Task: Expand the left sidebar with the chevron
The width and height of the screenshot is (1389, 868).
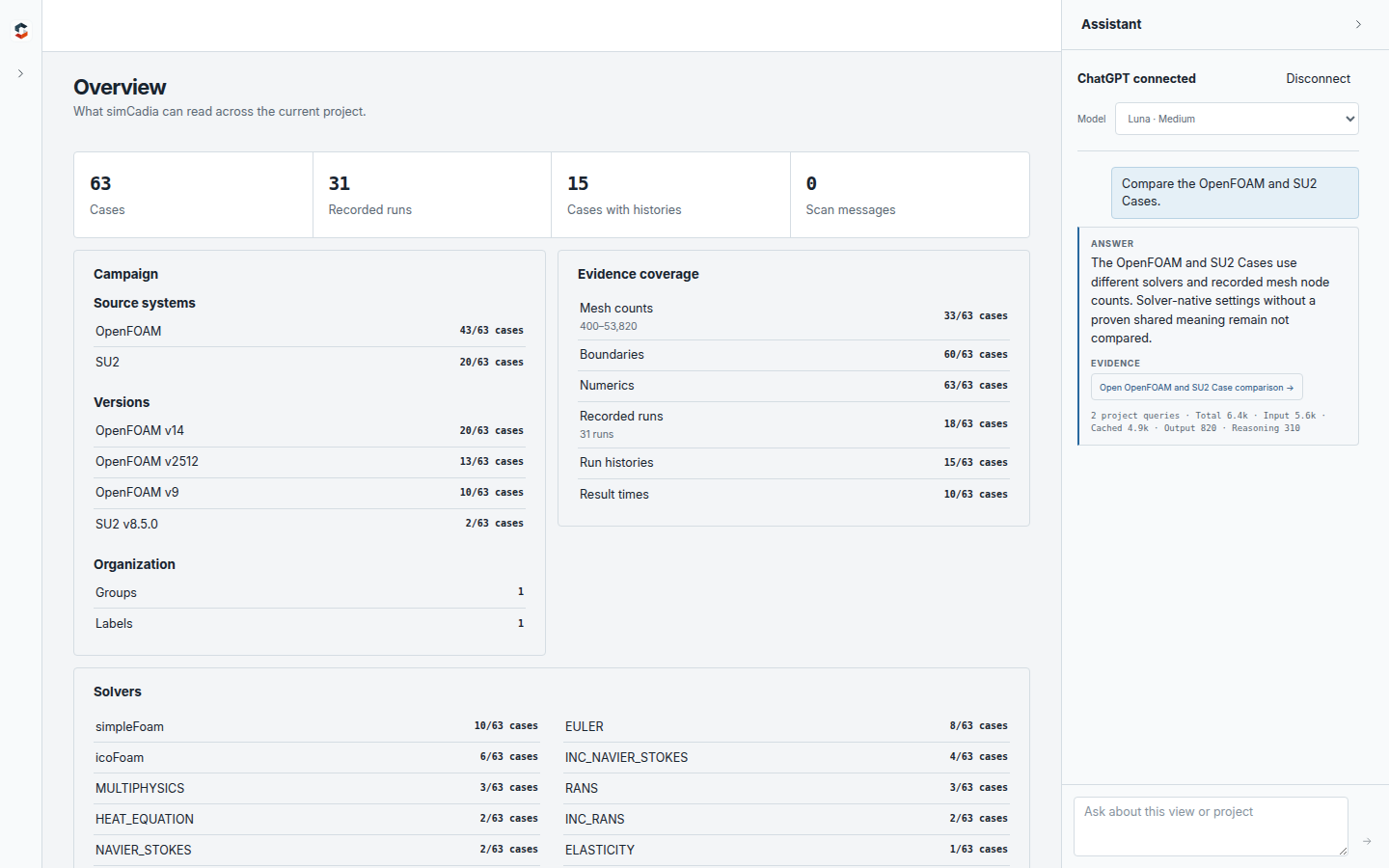Action: tap(20, 73)
